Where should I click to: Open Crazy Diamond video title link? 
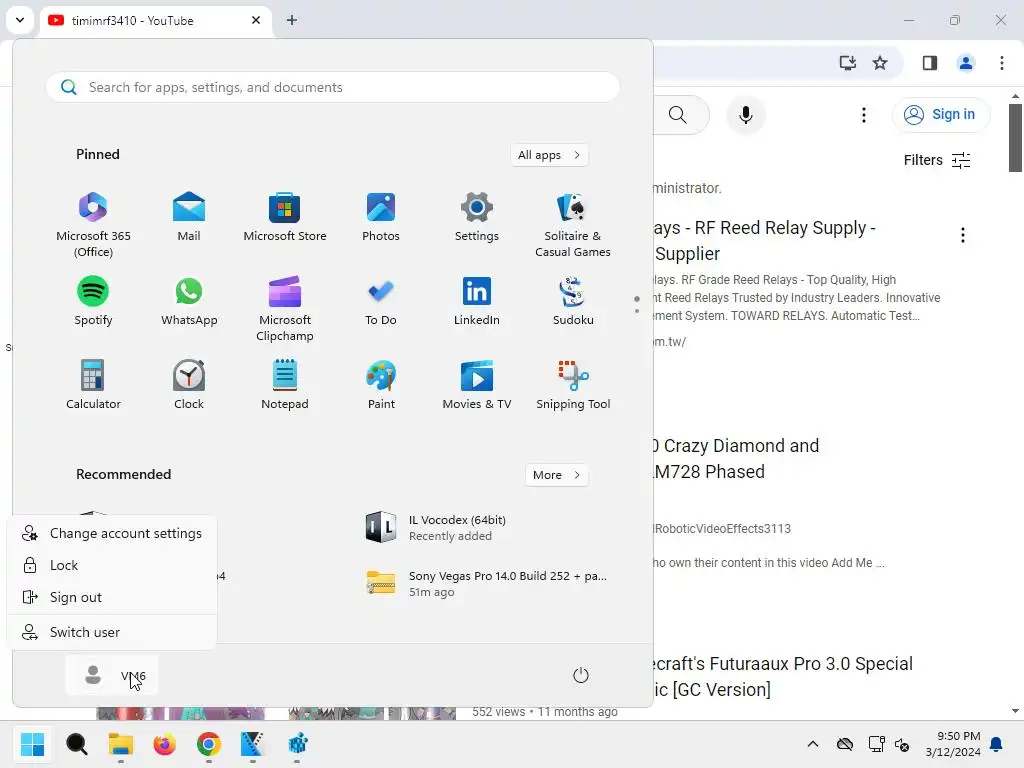click(x=735, y=458)
